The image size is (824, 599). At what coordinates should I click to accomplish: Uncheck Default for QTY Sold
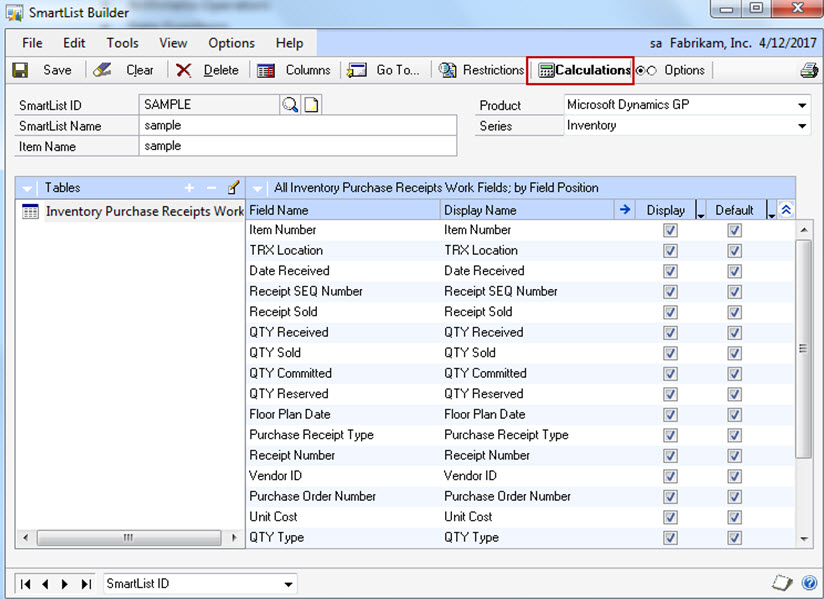(x=734, y=352)
